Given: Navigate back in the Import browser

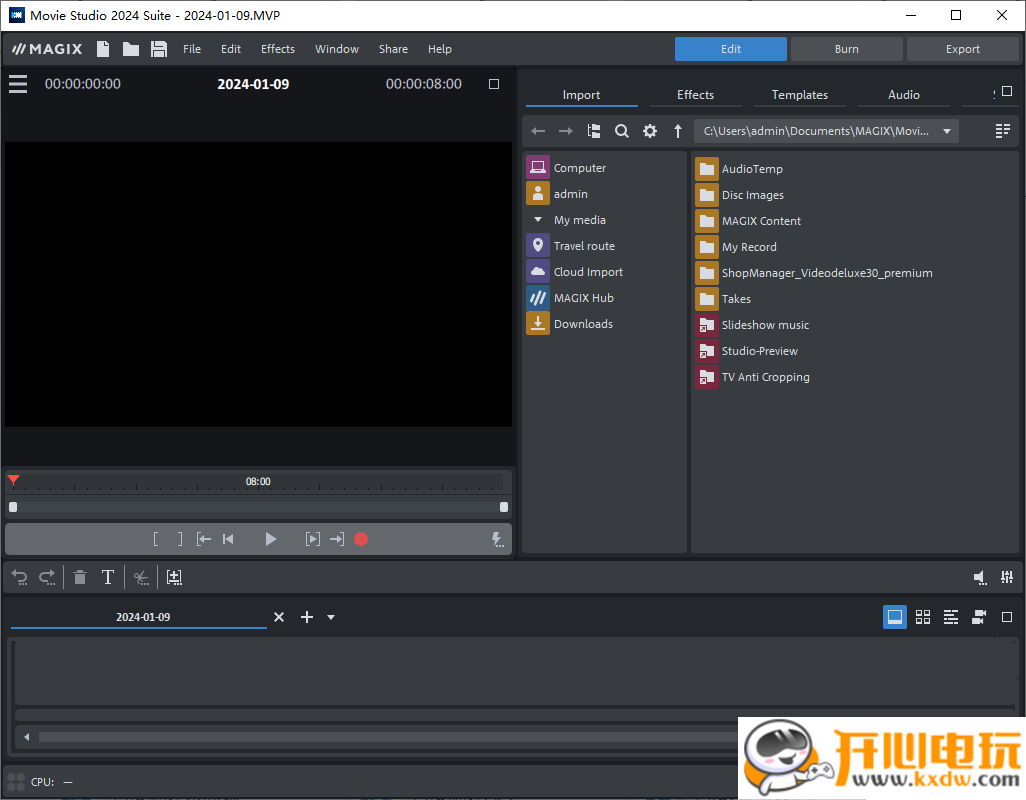Looking at the screenshot, I should [x=538, y=131].
